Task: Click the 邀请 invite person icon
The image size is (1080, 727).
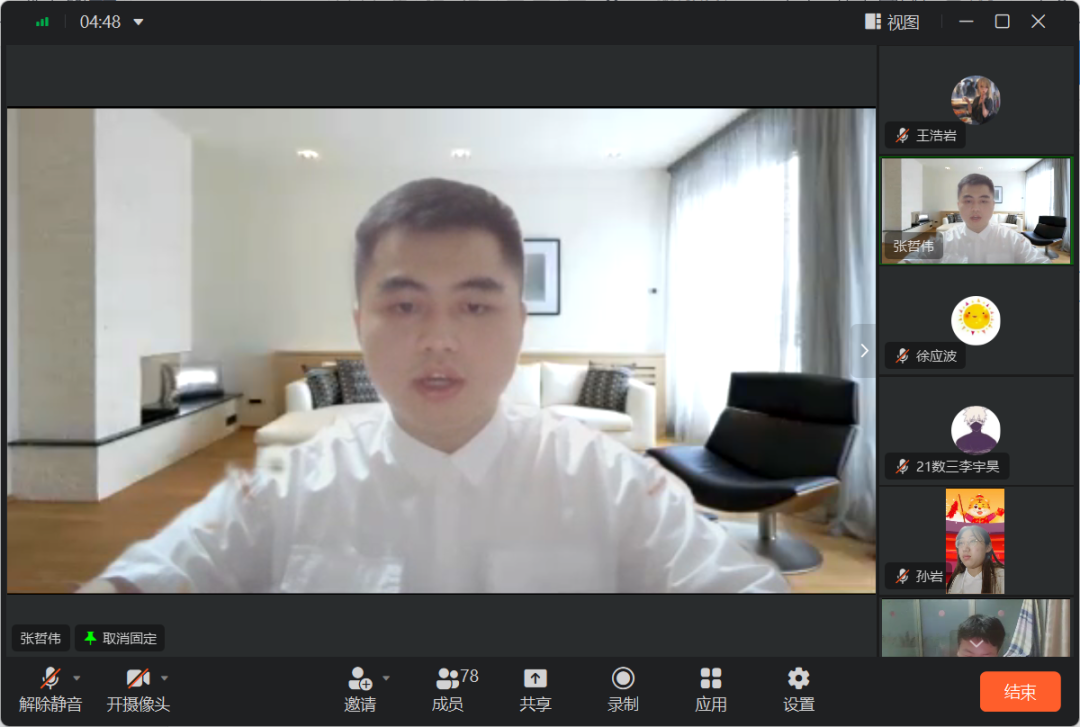Action: click(359, 679)
